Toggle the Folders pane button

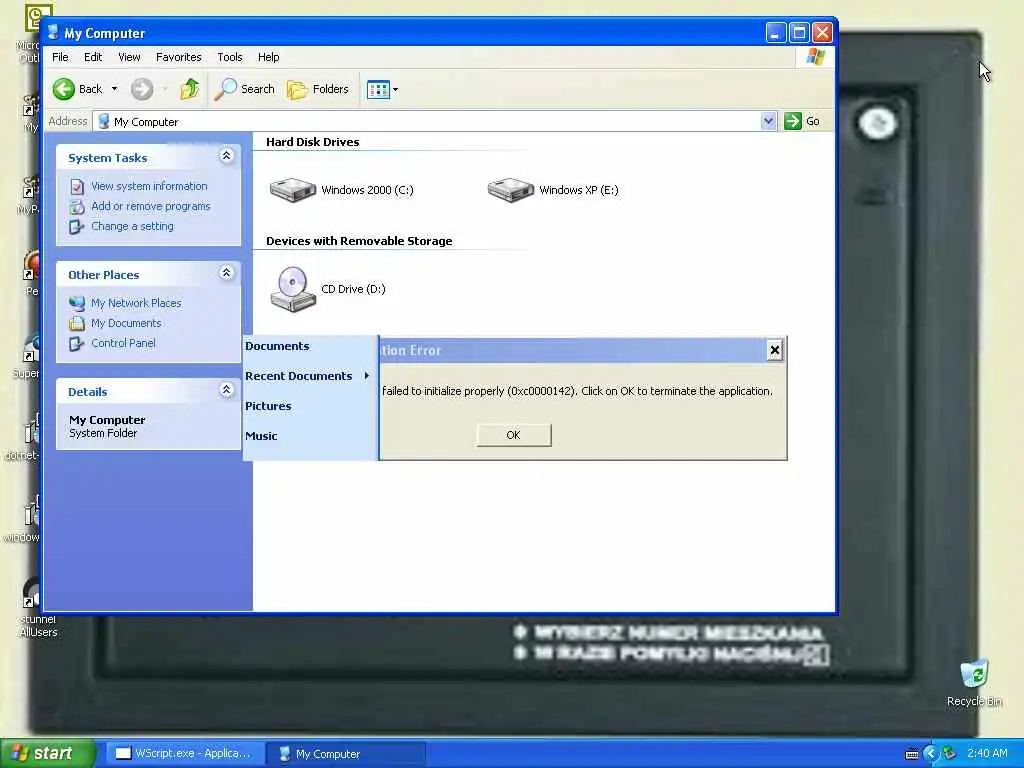(x=318, y=89)
